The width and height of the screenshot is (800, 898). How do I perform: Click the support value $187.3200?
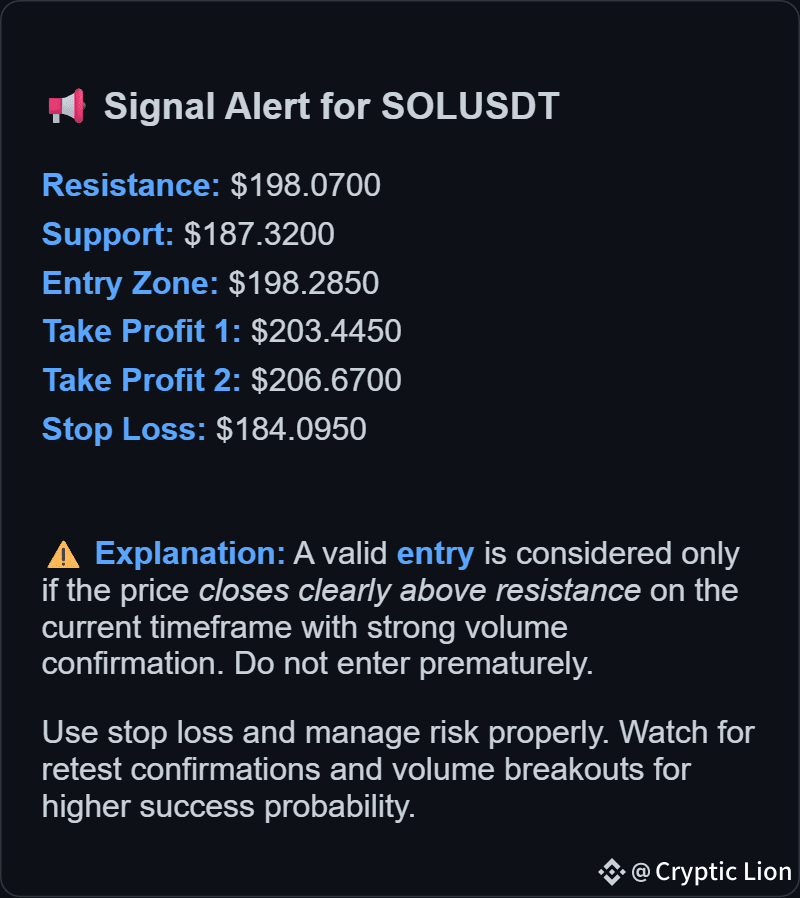(259, 234)
